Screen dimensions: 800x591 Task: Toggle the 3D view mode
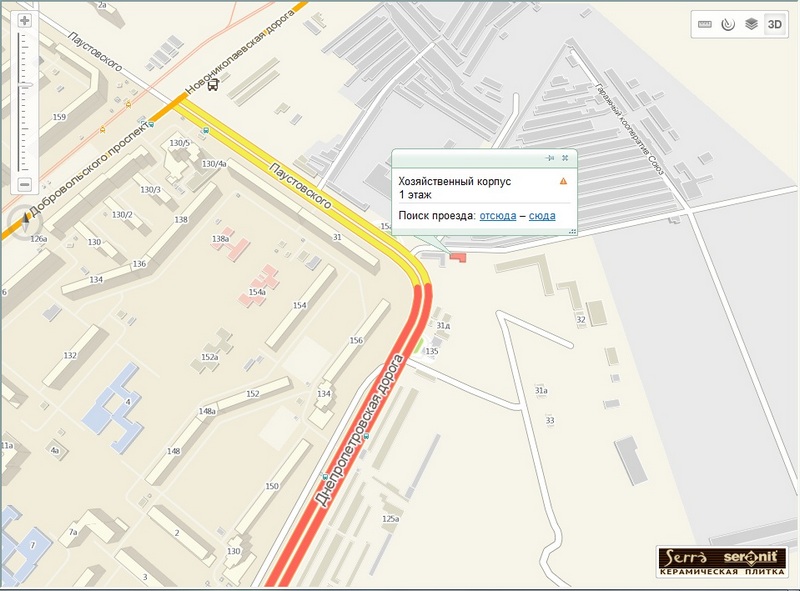[774, 25]
